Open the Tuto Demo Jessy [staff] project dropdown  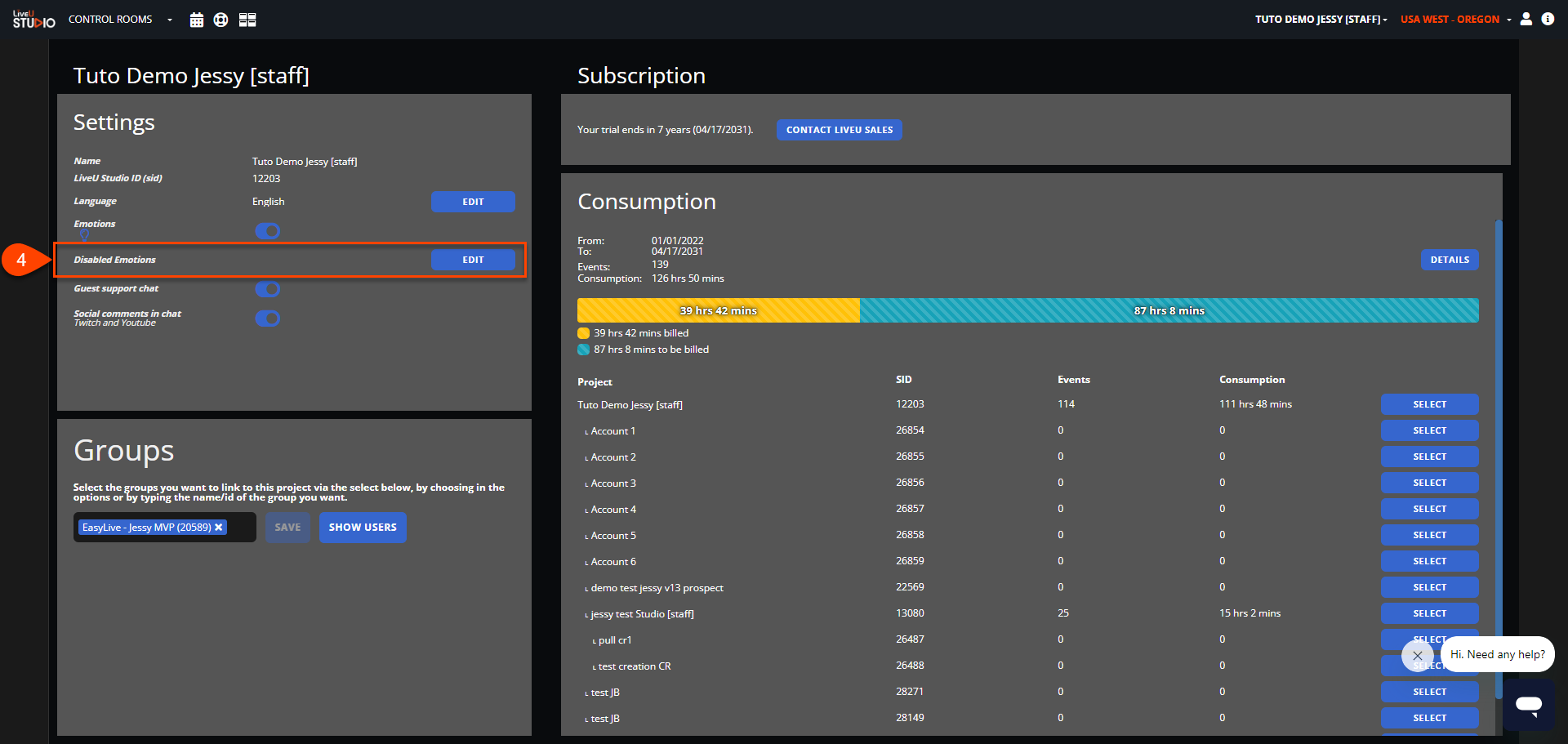point(1321,20)
